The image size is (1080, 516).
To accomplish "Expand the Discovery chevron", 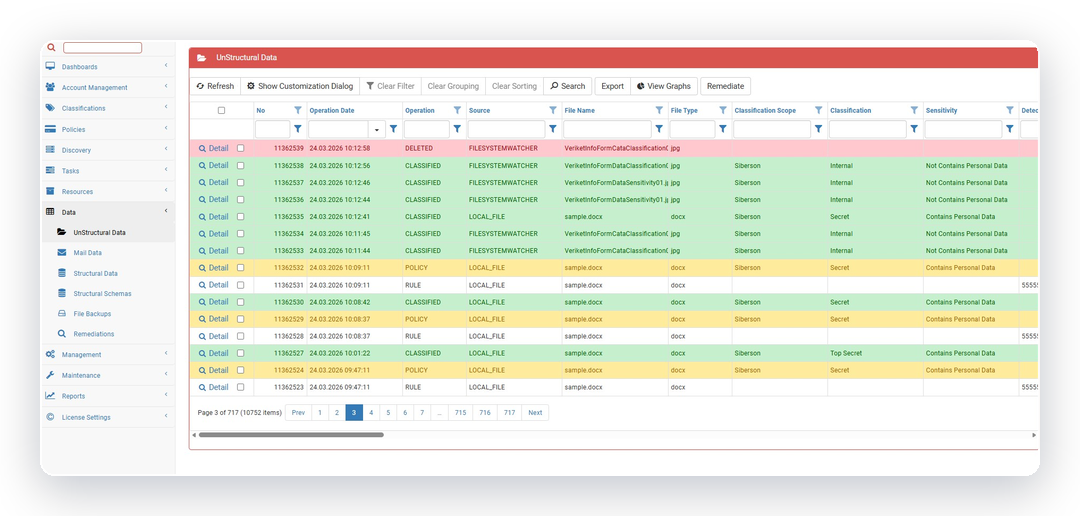I will tap(166, 149).
